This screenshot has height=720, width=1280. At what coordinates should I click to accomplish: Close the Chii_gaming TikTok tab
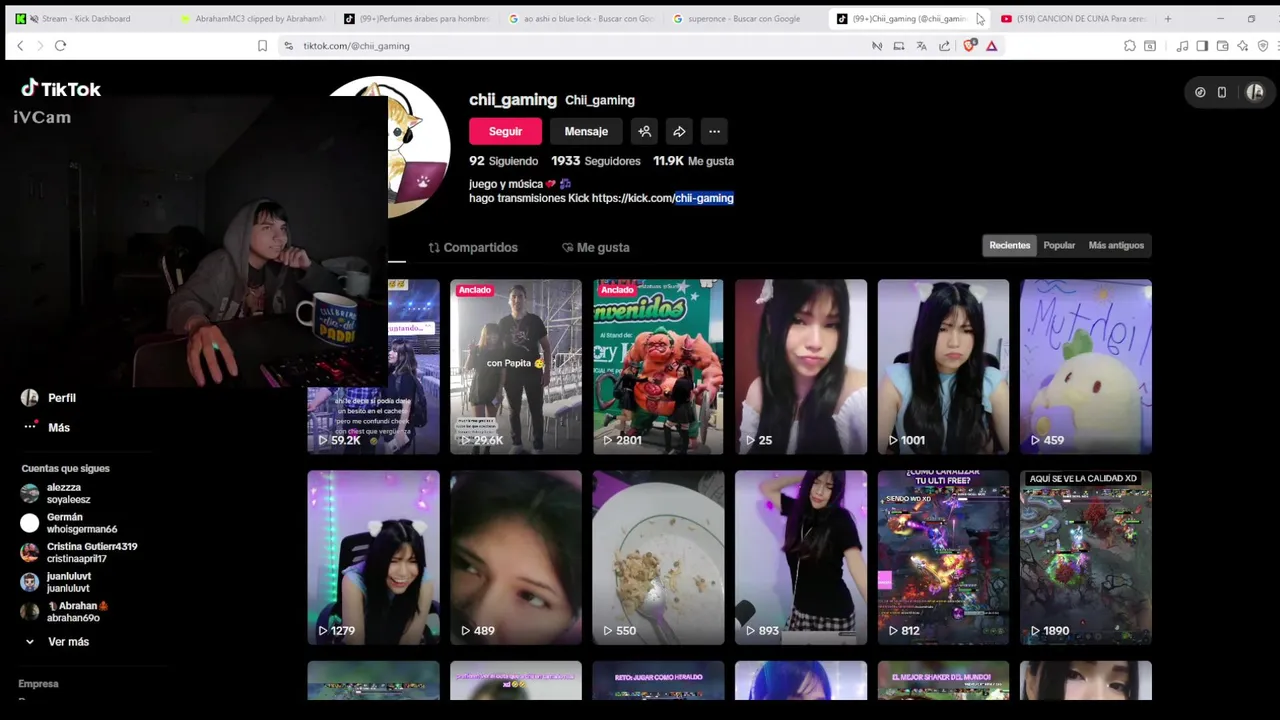[980, 18]
